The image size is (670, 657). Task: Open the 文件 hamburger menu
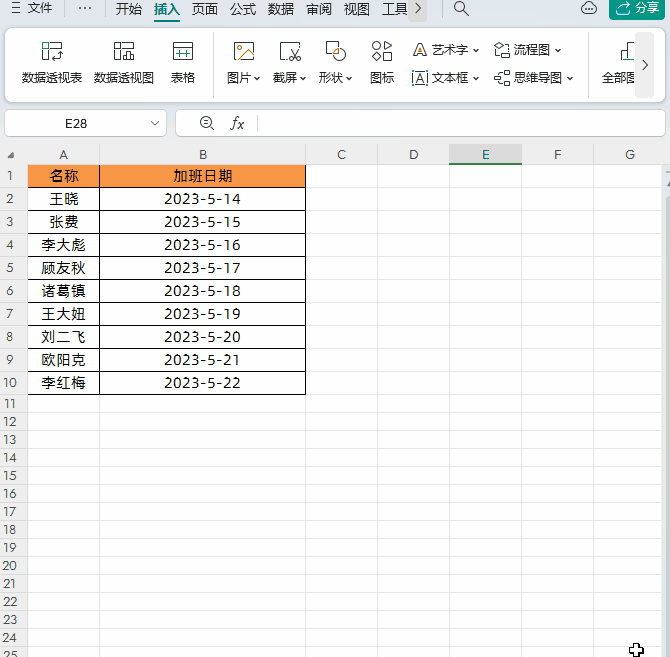[x=31, y=8]
